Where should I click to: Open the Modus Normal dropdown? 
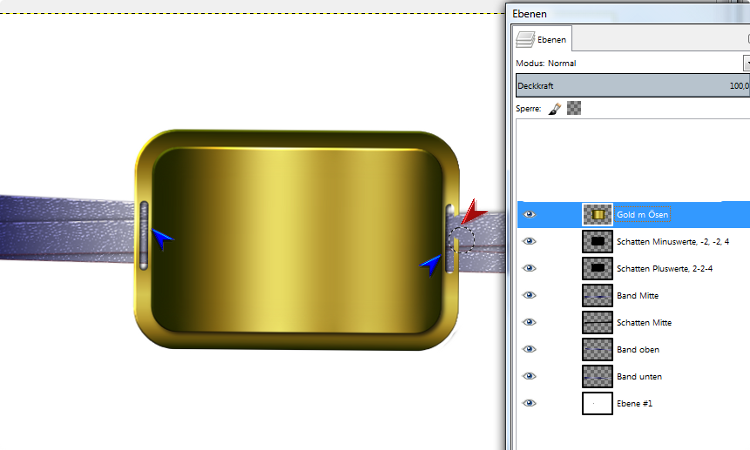click(x=746, y=63)
